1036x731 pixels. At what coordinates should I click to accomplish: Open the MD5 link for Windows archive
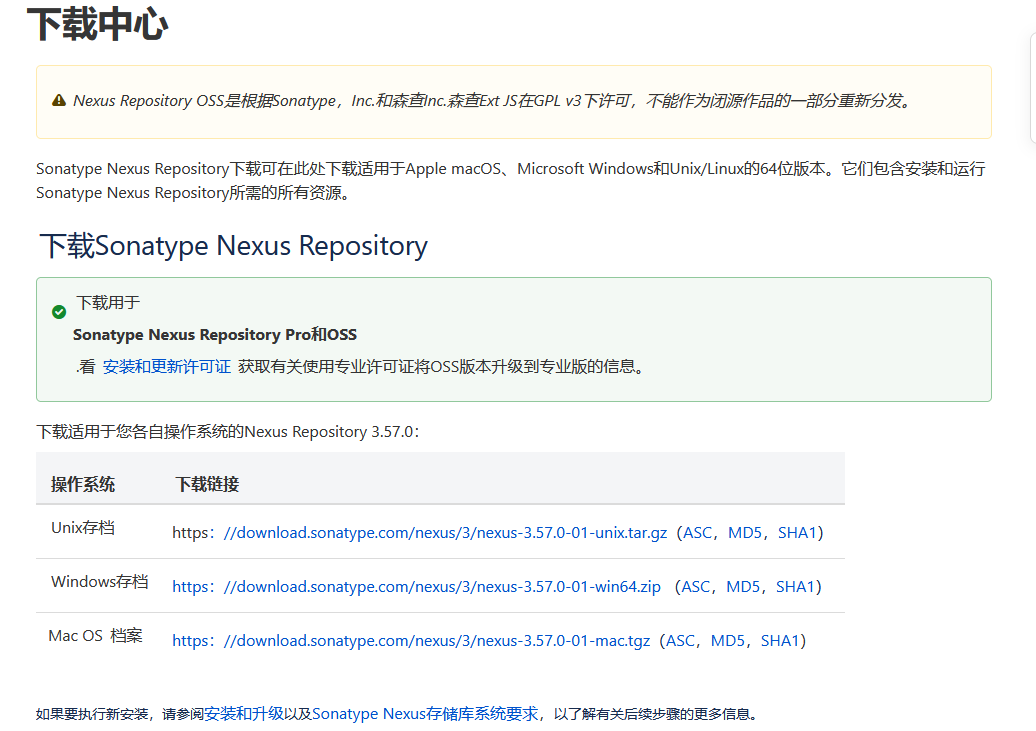[743, 587]
